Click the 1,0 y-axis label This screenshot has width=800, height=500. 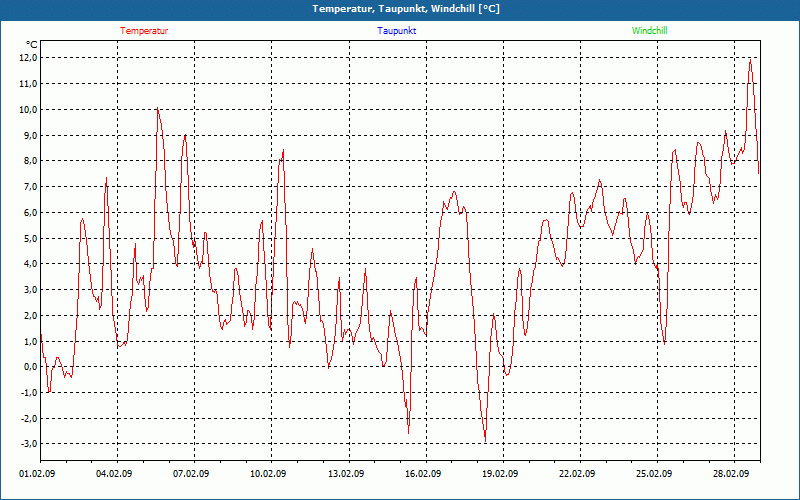point(30,341)
